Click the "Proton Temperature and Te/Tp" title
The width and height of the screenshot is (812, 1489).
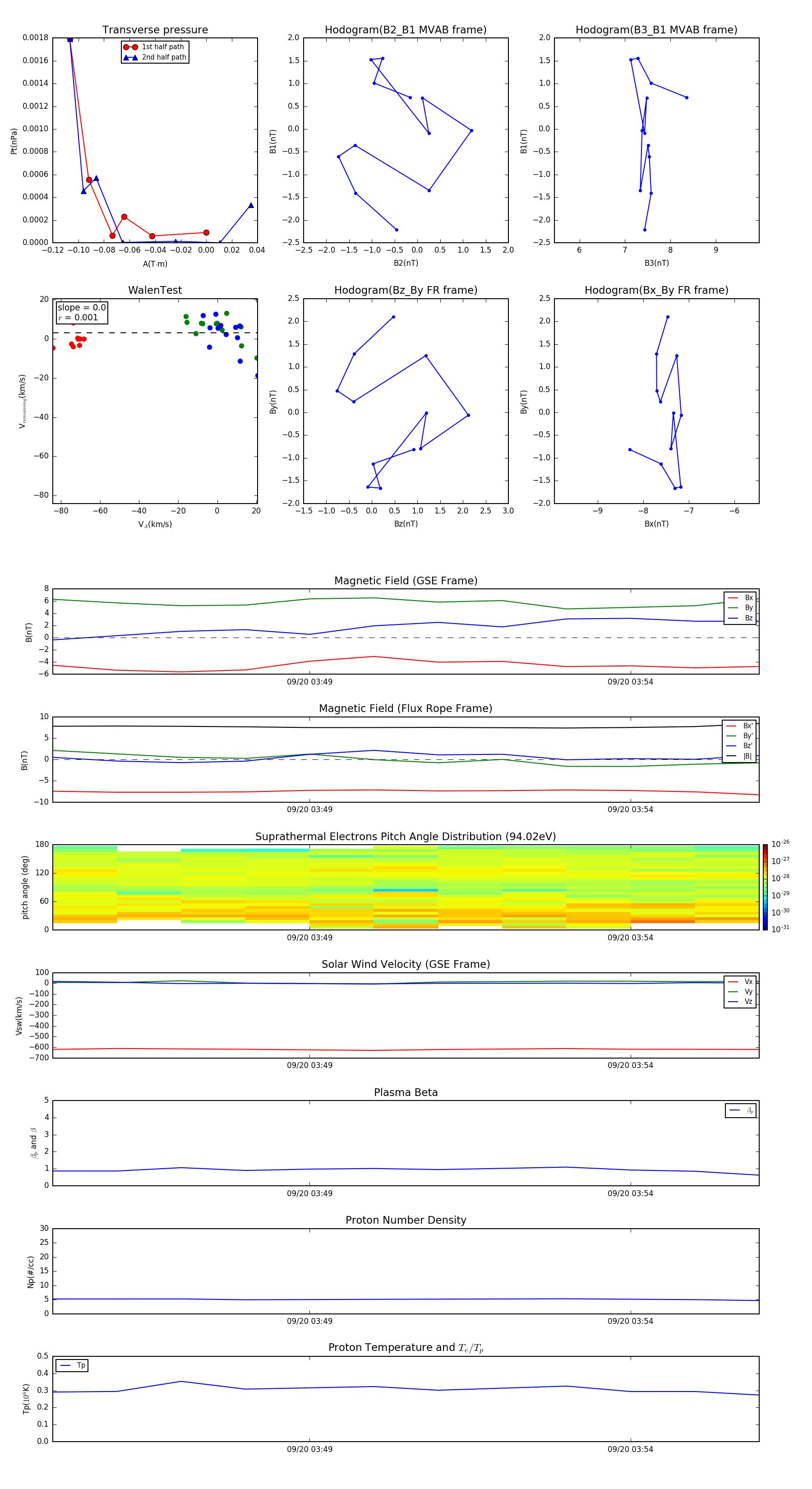[x=406, y=1348]
